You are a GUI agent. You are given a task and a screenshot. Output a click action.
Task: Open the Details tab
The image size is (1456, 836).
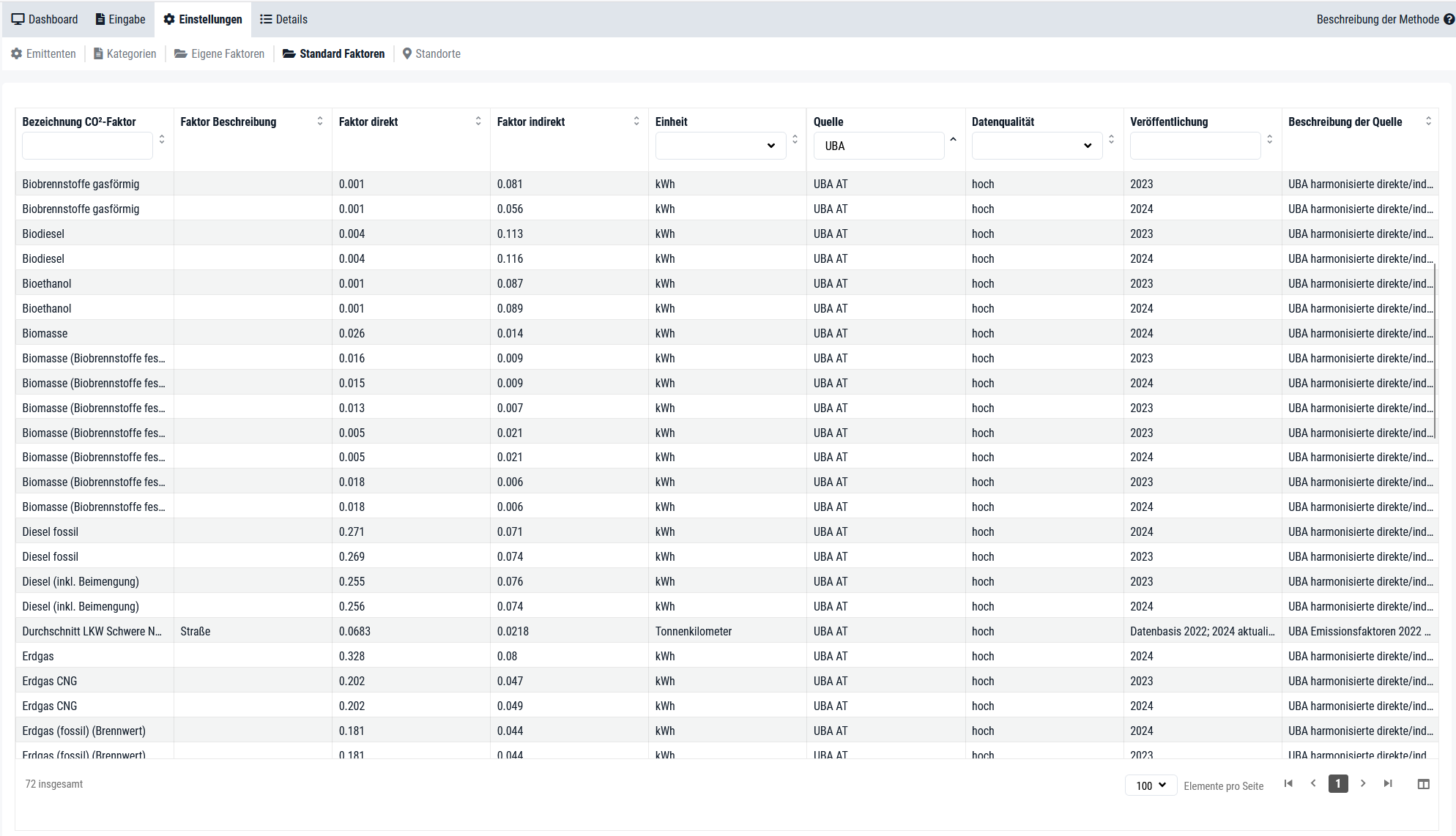click(283, 19)
